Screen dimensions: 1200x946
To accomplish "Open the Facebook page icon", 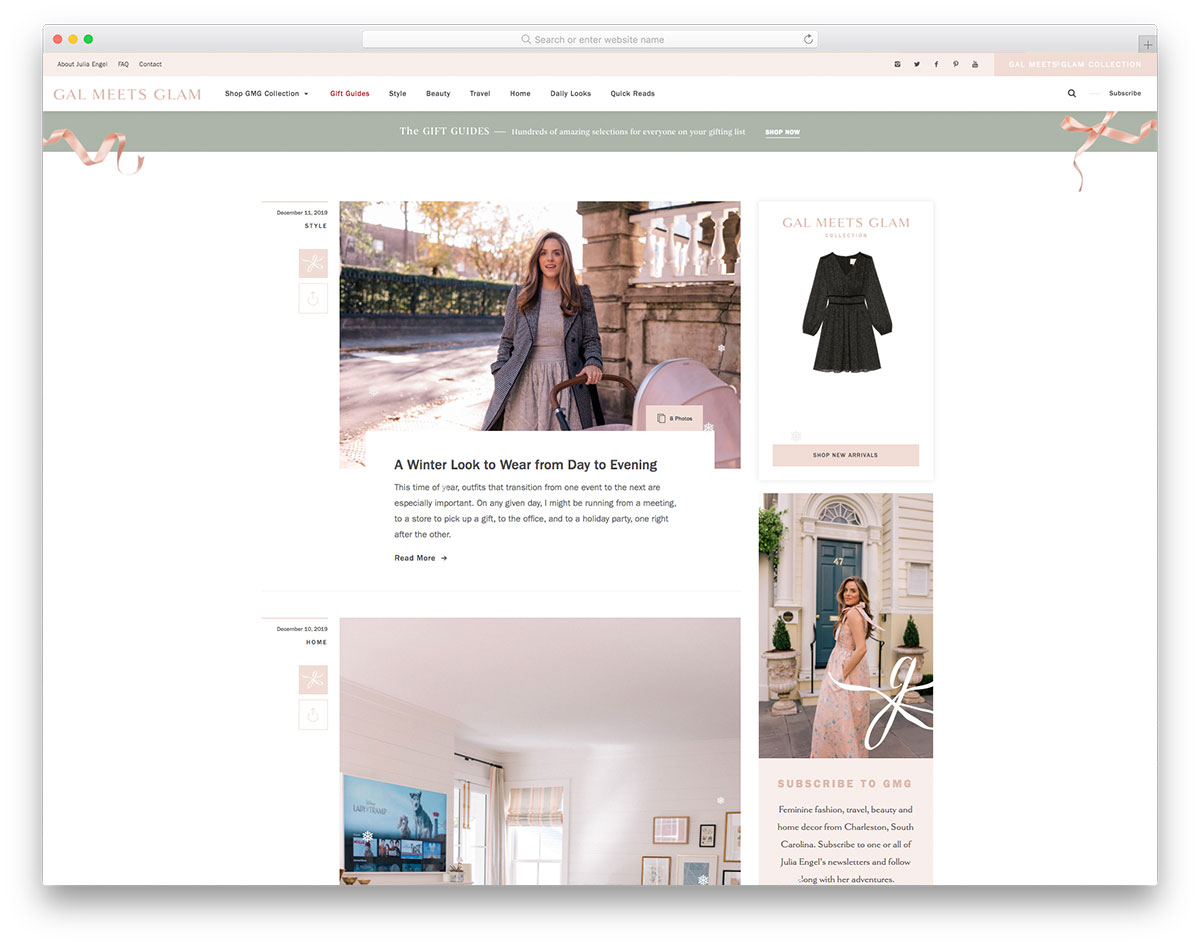I will [936, 64].
